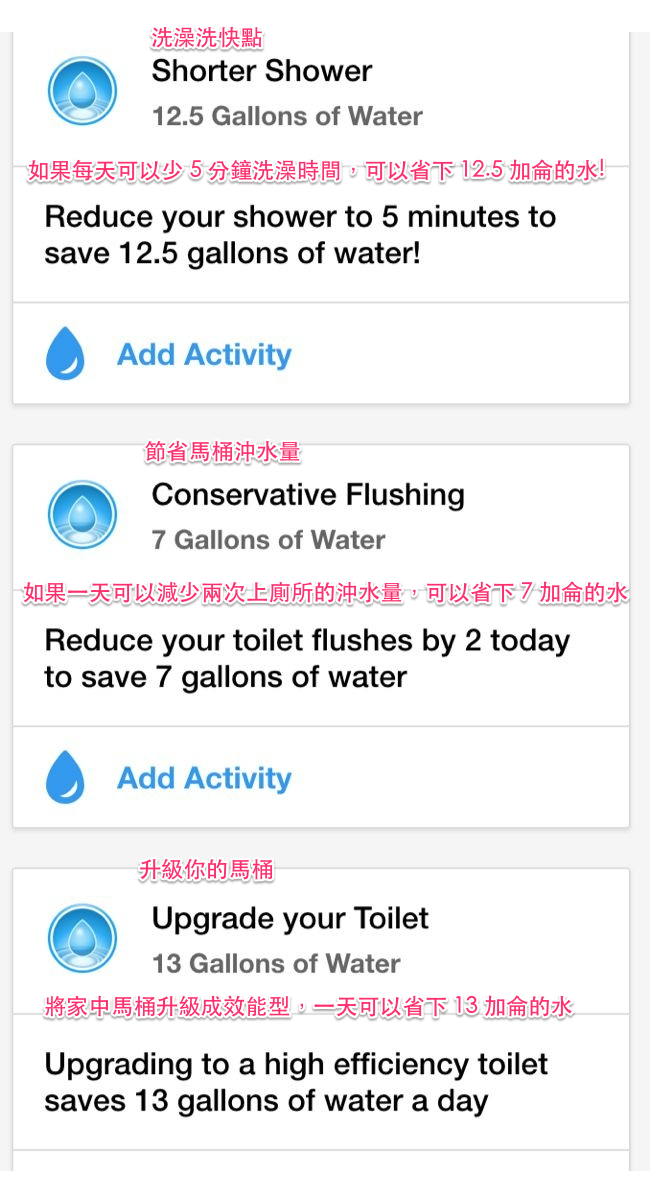Select the Upgrade your Toilet droplet badge
This screenshot has width=650, height=1178.
tap(82, 939)
